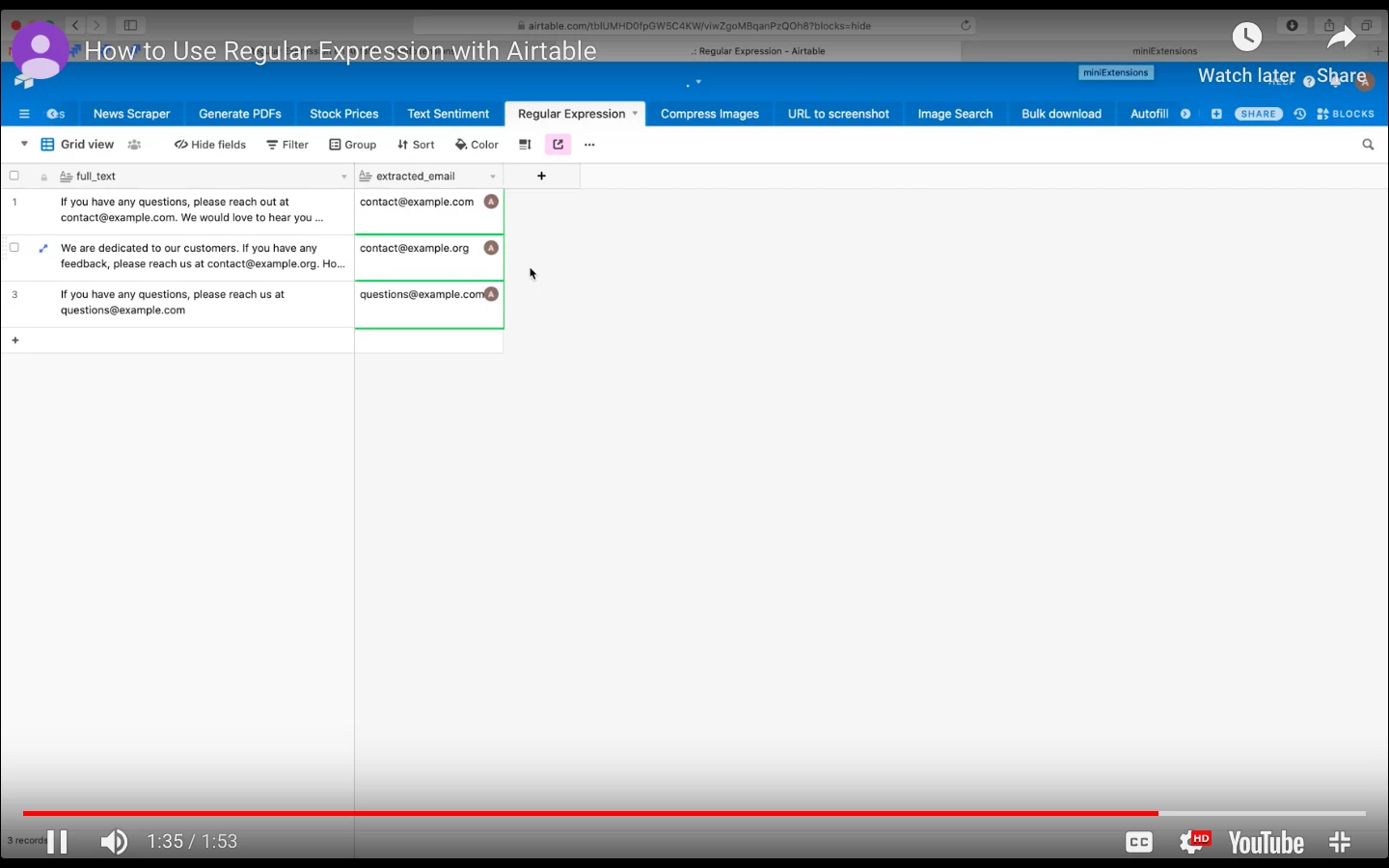The height and width of the screenshot is (868, 1389).
Task: Open the Group records menu
Action: tap(353, 145)
